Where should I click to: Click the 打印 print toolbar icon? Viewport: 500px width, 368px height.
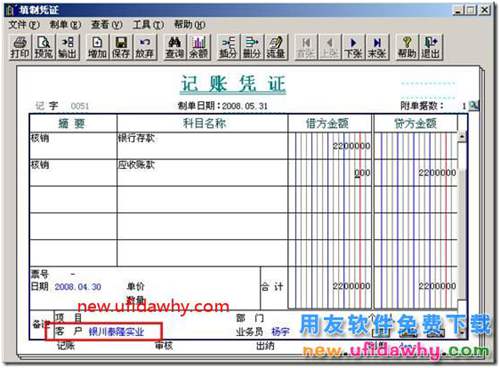pos(20,47)
